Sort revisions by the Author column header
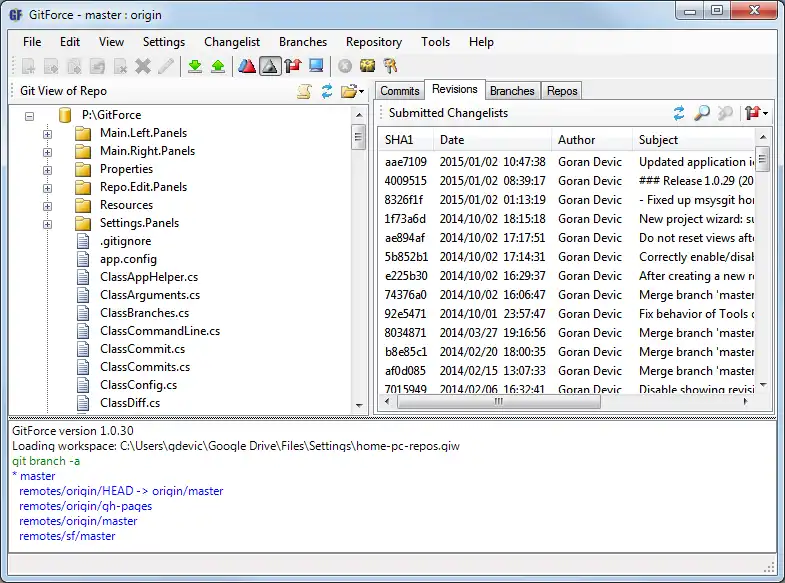The image size is (785, 583). click(x=592, y=140)
